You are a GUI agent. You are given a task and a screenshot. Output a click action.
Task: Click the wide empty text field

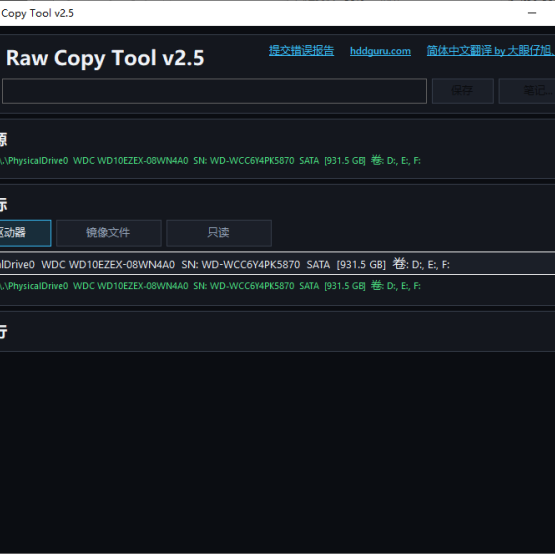point(214,91)
